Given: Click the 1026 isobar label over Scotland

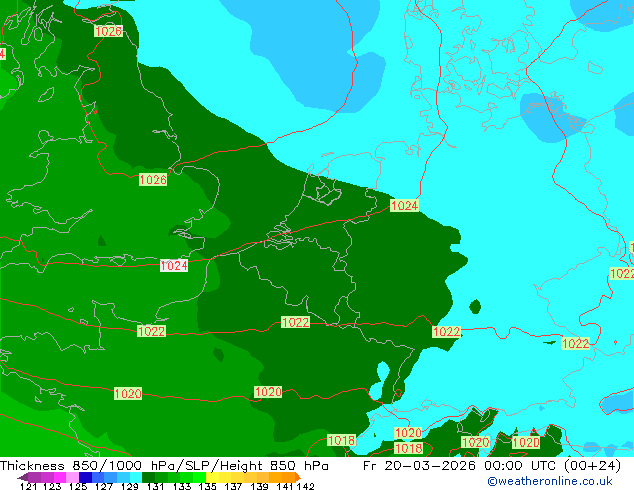Looking at the screenshot, I should coord(108,31).
